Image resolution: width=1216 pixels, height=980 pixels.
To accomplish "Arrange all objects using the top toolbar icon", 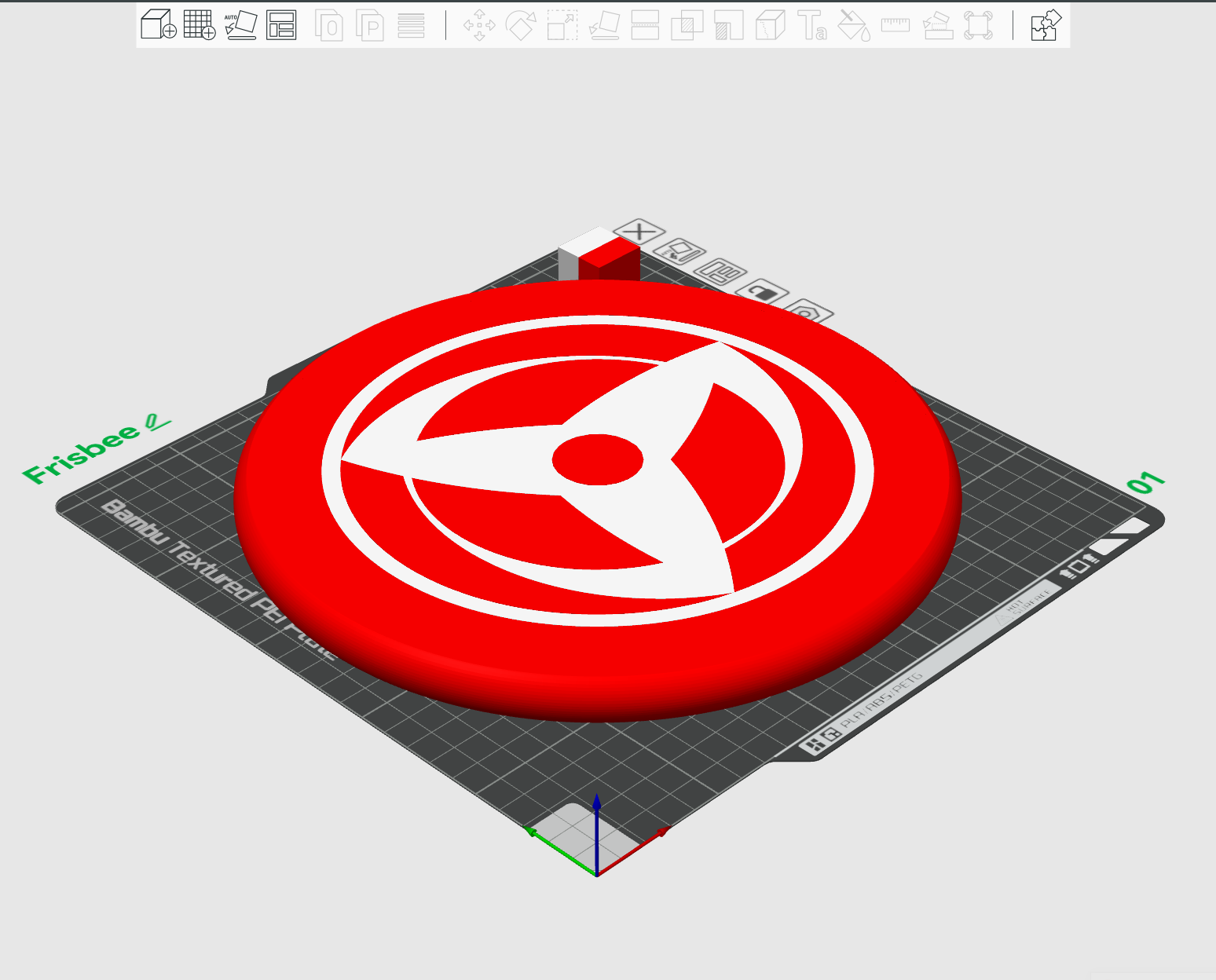I will (281, 25).
